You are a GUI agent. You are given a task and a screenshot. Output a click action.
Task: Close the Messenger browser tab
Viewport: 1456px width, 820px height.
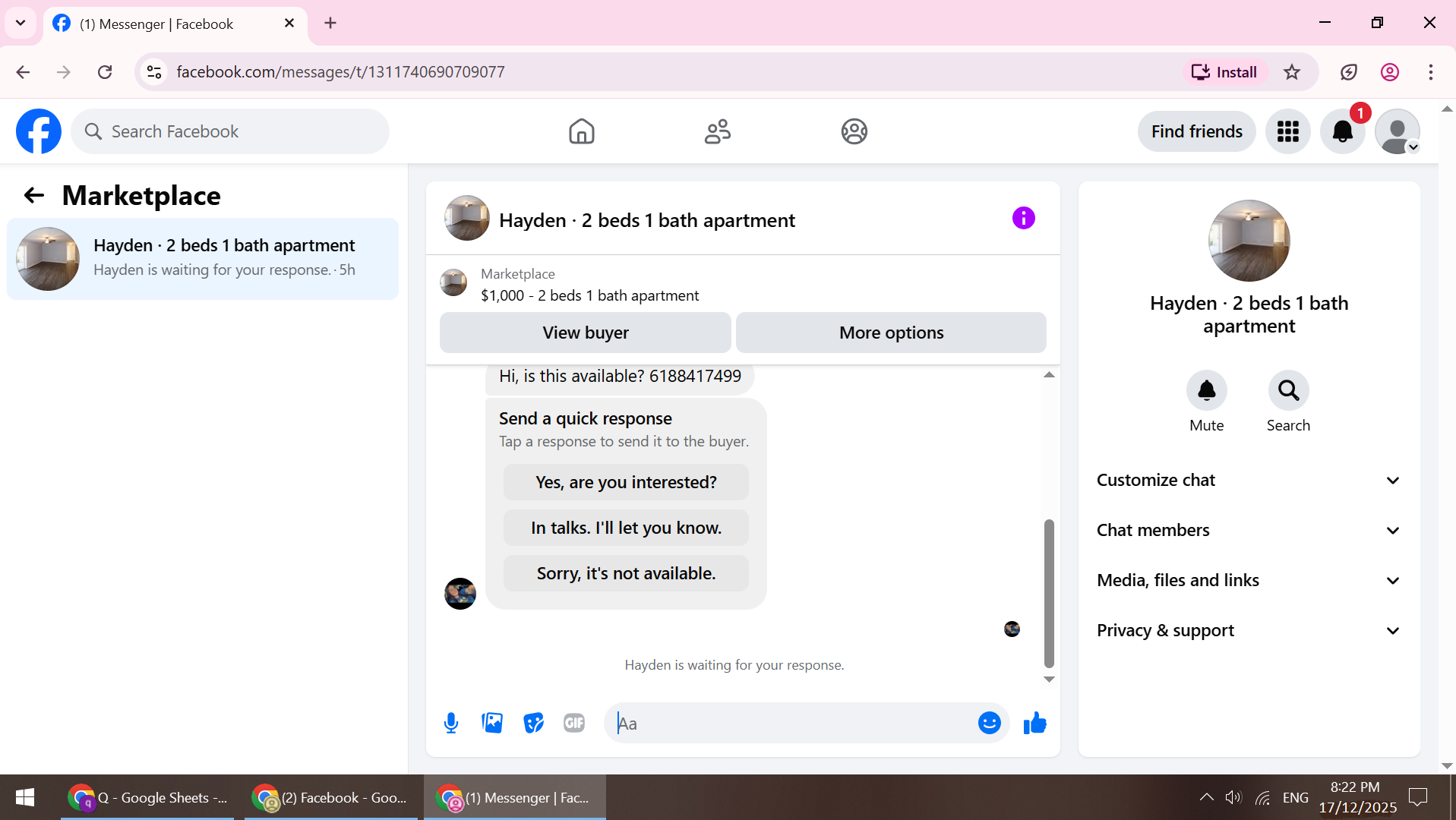(289, 24)
